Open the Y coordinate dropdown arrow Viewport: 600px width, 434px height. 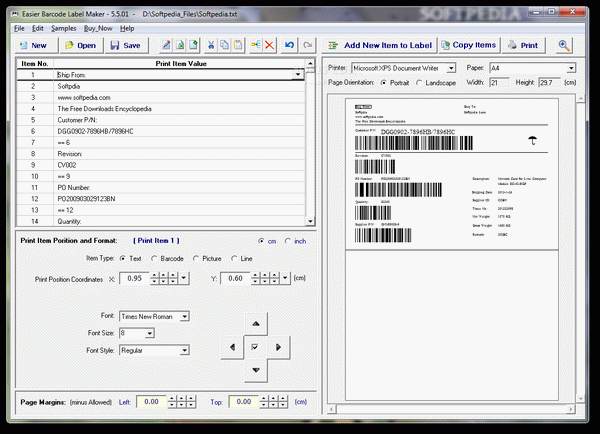click(285, 278)
